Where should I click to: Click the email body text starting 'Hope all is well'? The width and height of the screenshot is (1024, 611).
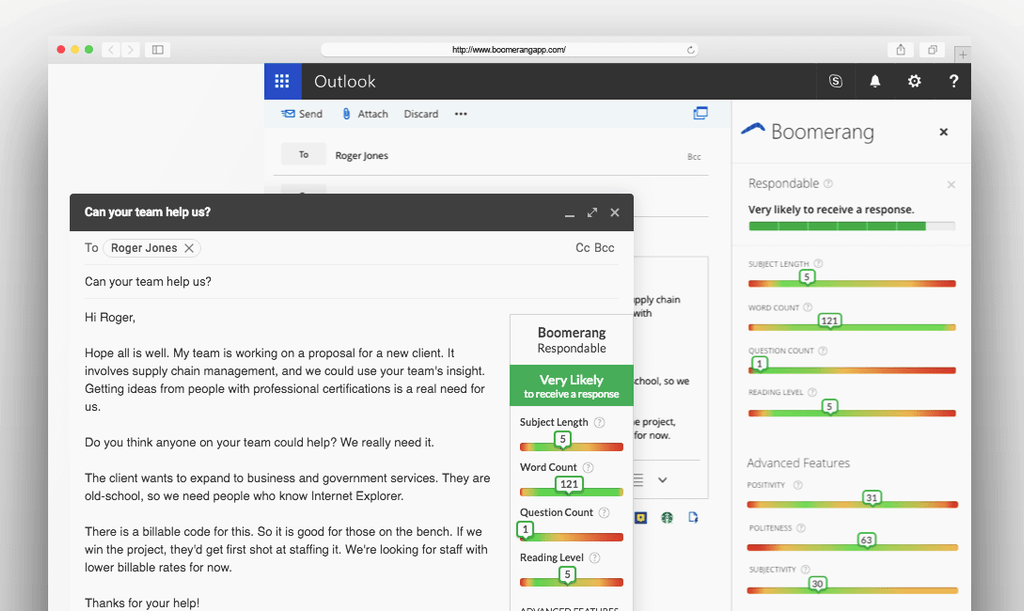pos(287,380)
